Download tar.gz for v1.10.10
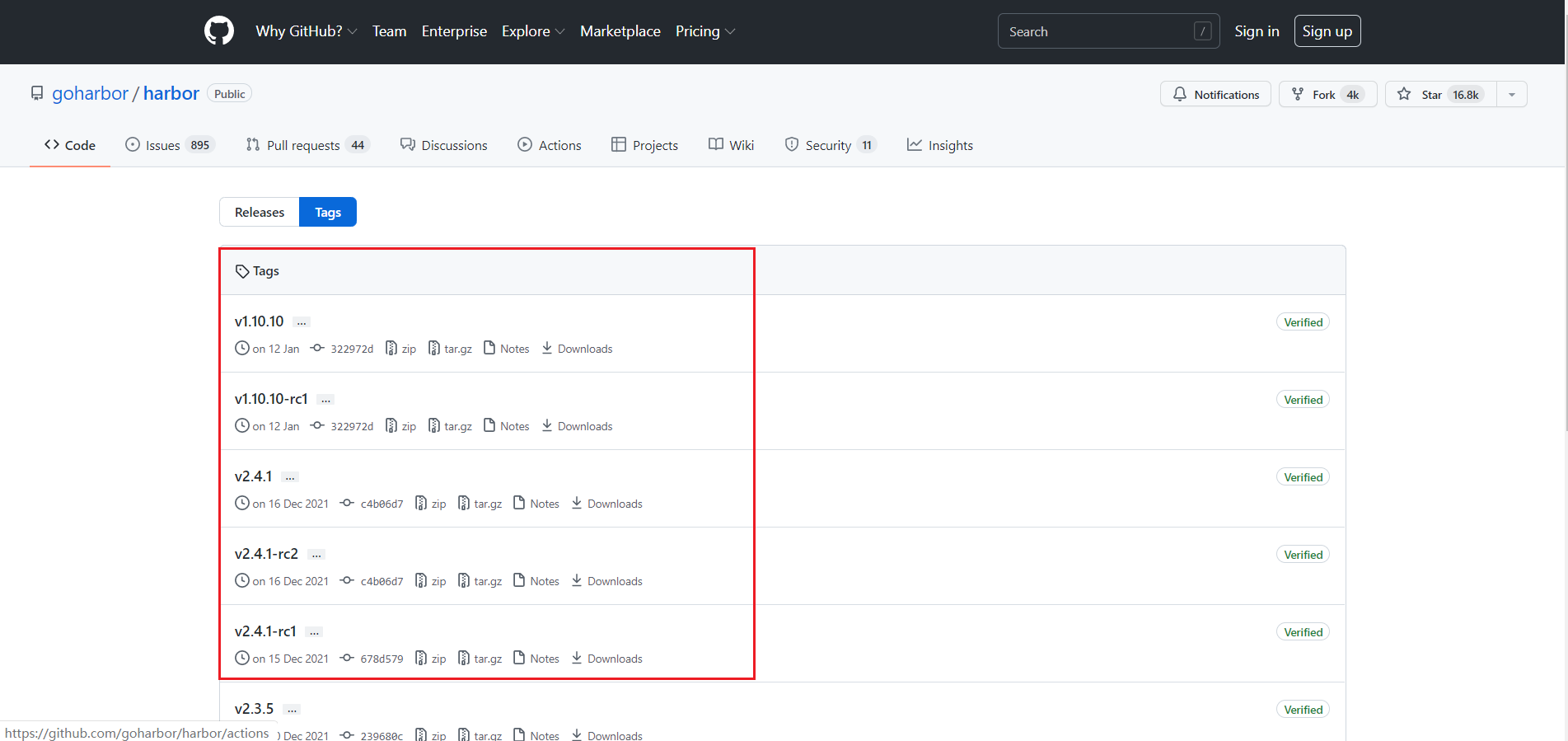 point(450,349)
